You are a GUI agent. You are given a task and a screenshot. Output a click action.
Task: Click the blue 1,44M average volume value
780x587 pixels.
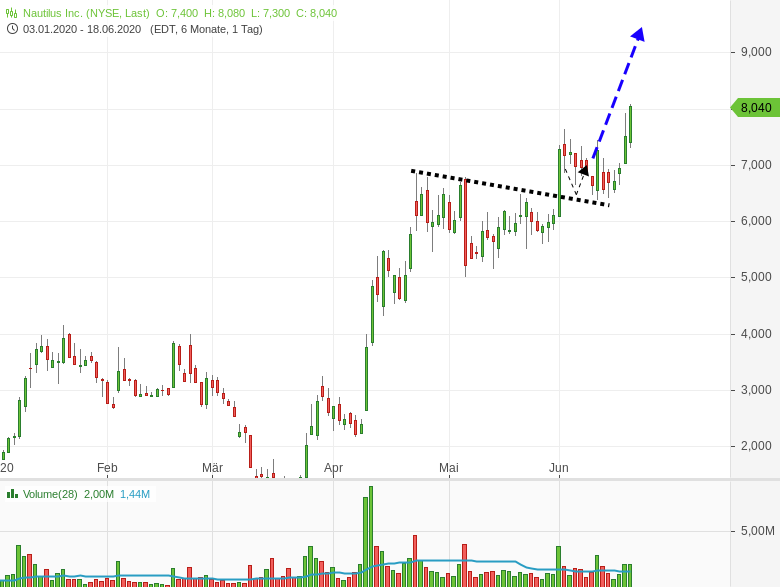(x=135, y=494)
